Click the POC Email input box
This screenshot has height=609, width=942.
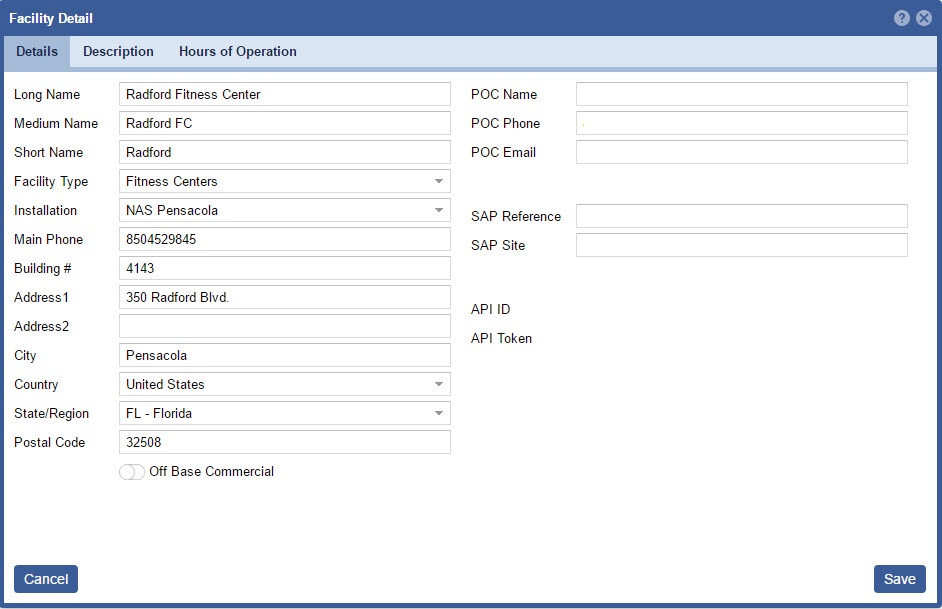741,153
